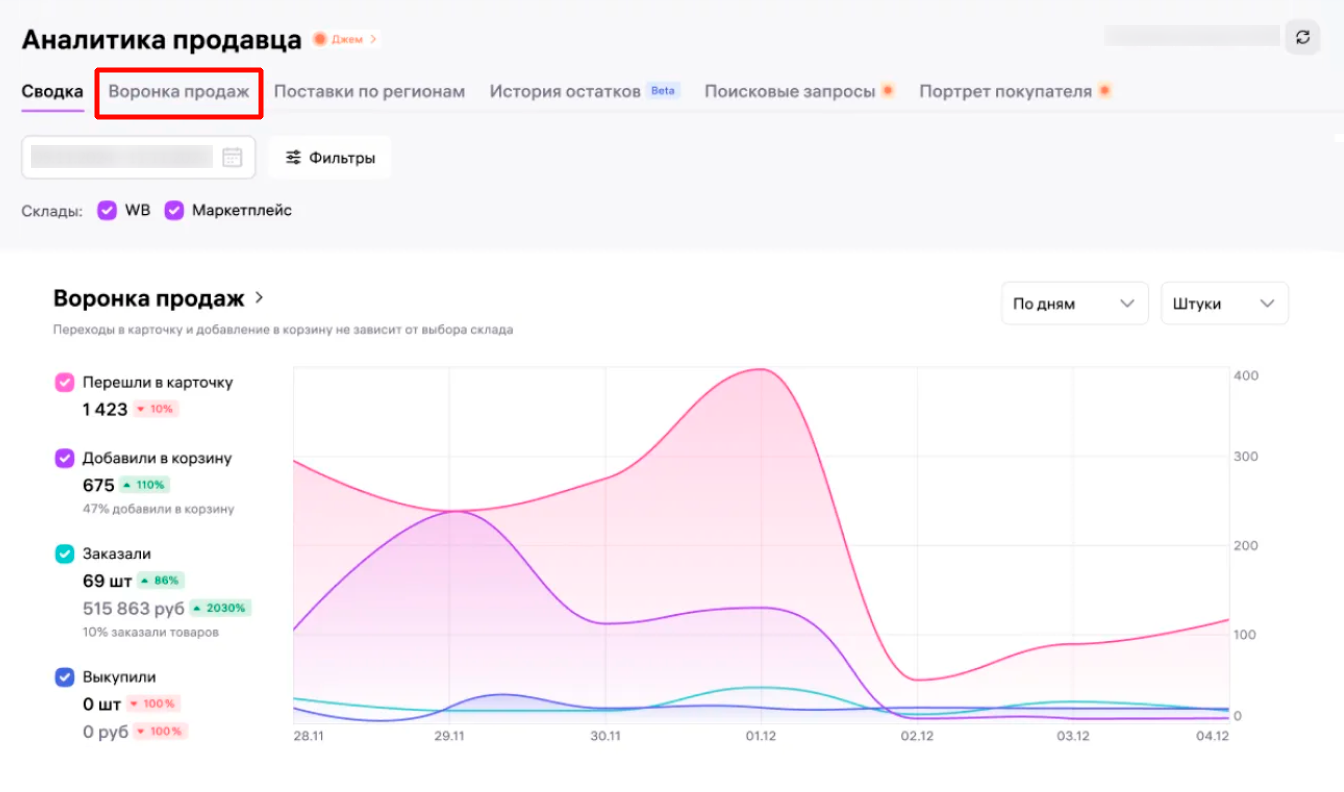Click the Beta badge near История остатков
This screenshot has height=792, width=1344.
[663, 91]
